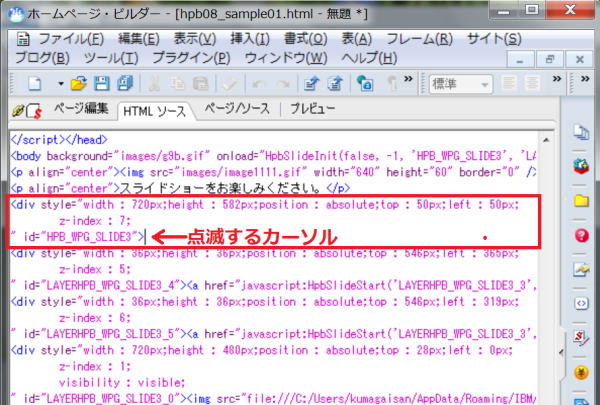Click the picture link icon in sidebar
Screen dimensions: 600x405
point(581,269)
